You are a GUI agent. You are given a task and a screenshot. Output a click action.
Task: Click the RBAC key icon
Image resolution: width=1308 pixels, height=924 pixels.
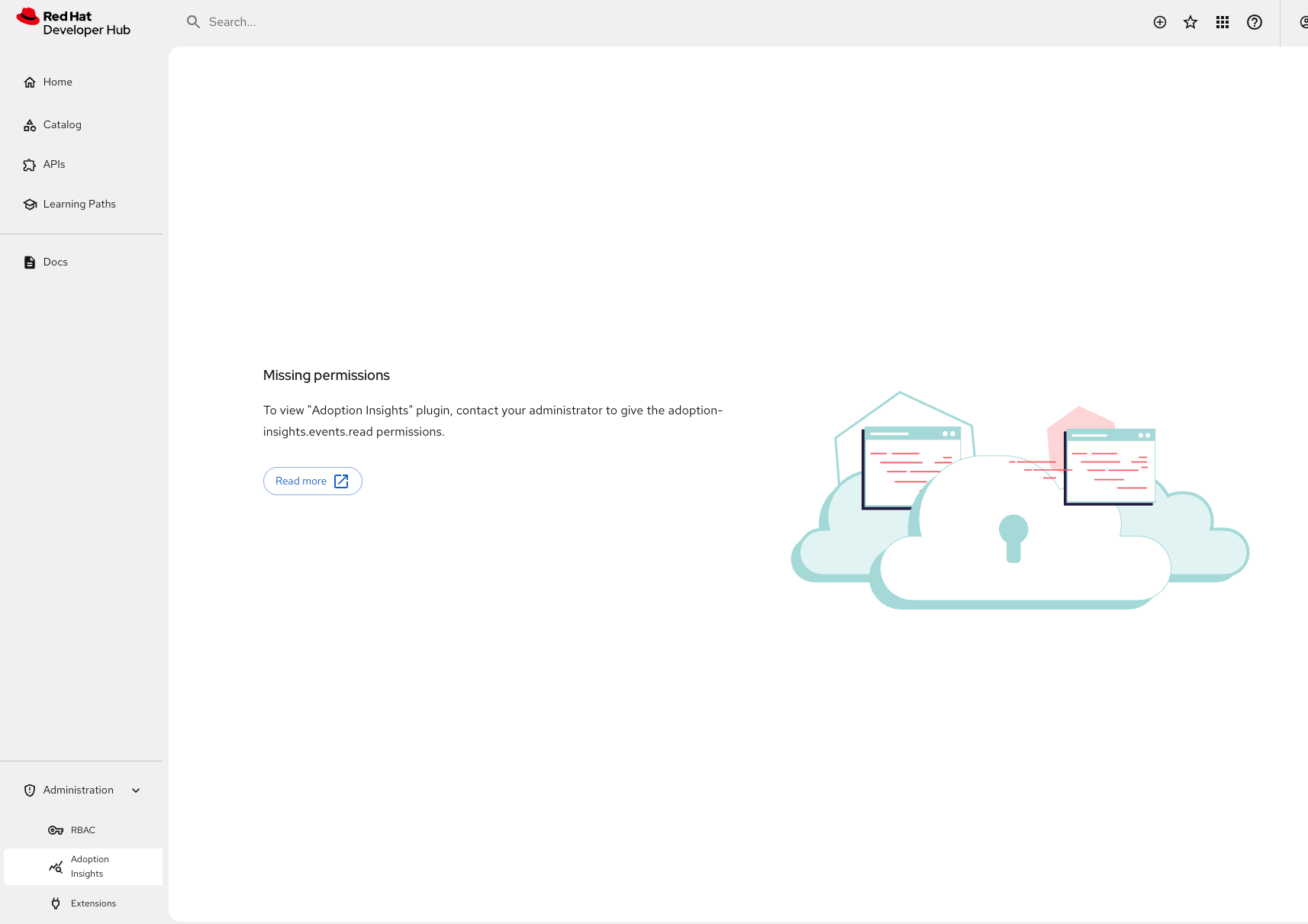point(56,830)
